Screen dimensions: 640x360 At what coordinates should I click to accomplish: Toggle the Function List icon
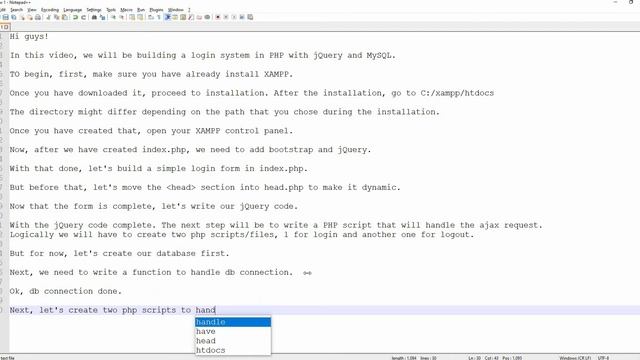(x=191, y=17)
